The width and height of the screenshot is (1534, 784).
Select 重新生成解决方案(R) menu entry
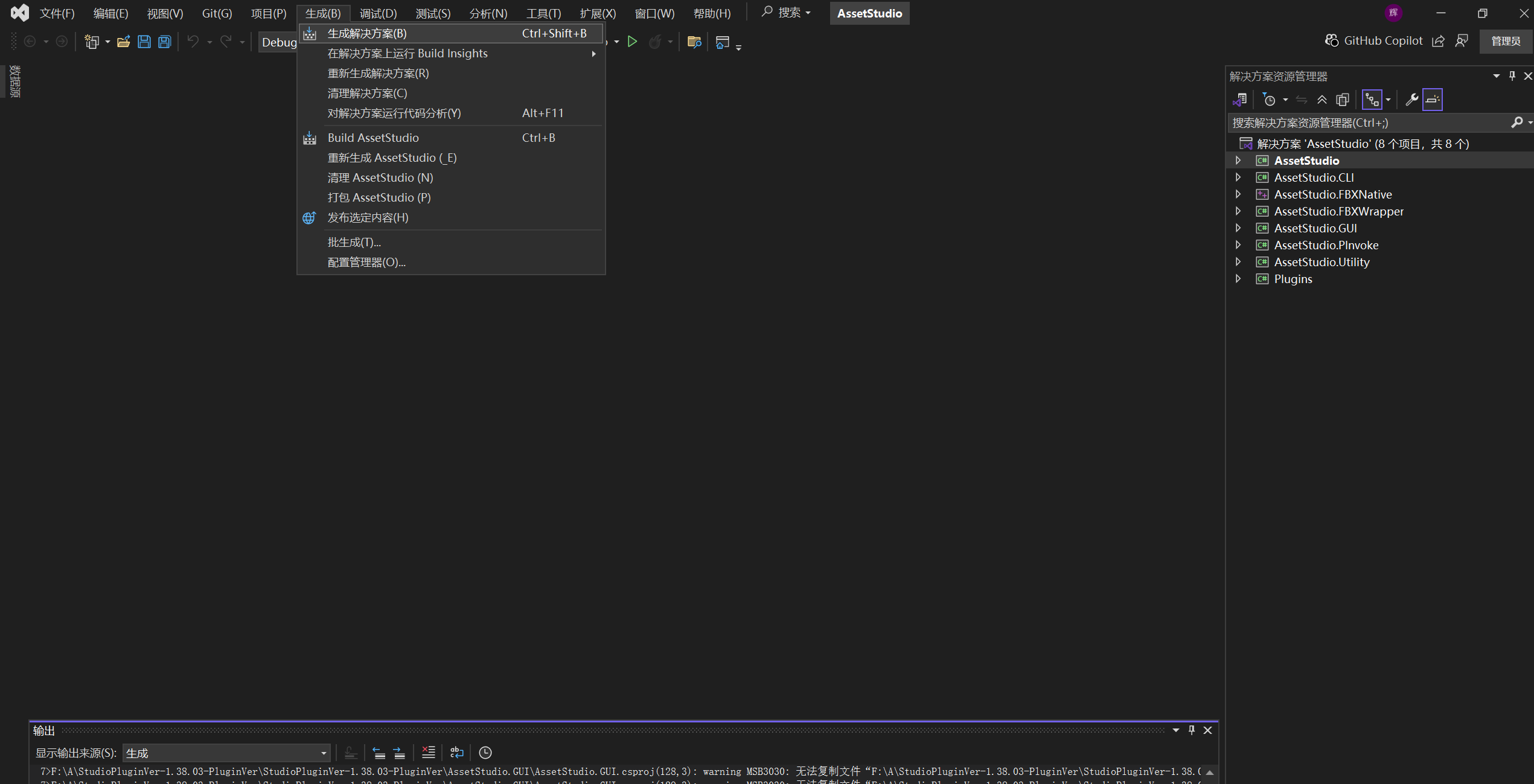pyautogui.click(x=451, y=73)
